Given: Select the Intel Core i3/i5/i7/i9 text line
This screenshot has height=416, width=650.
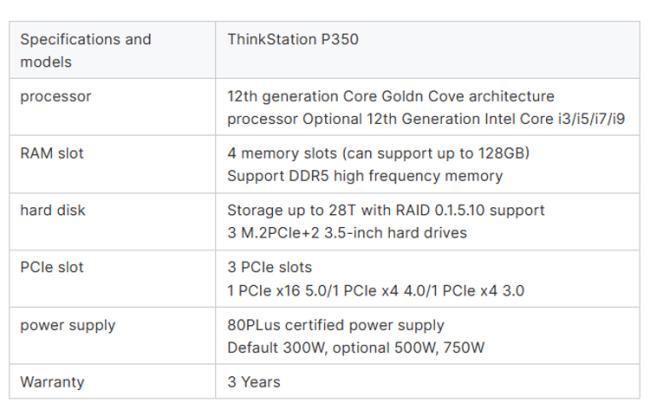Looking at the screenshot, I should point(426,119).
